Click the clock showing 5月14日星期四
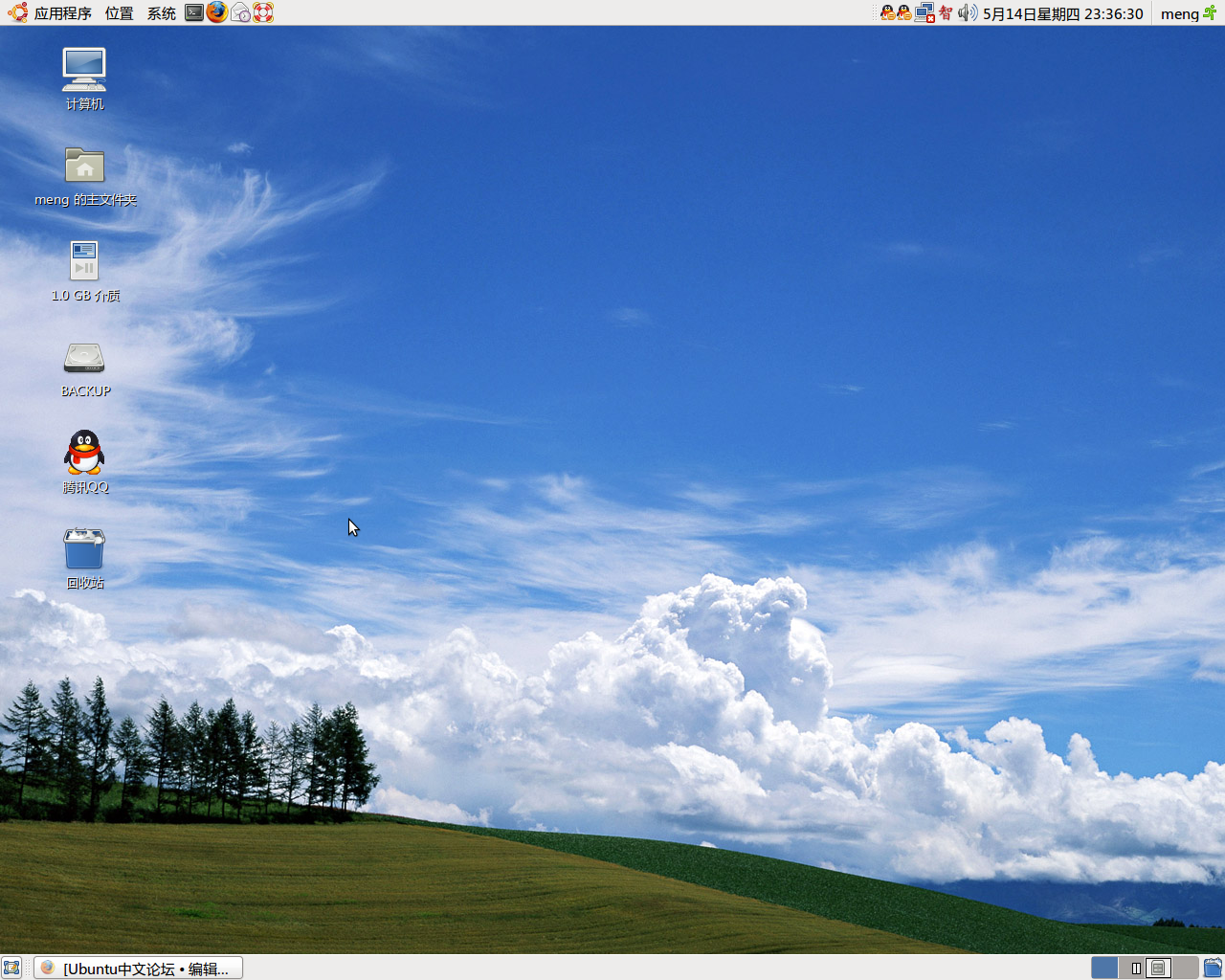The height and width of the screenshot is (980, 1225). coord(1063,13)
